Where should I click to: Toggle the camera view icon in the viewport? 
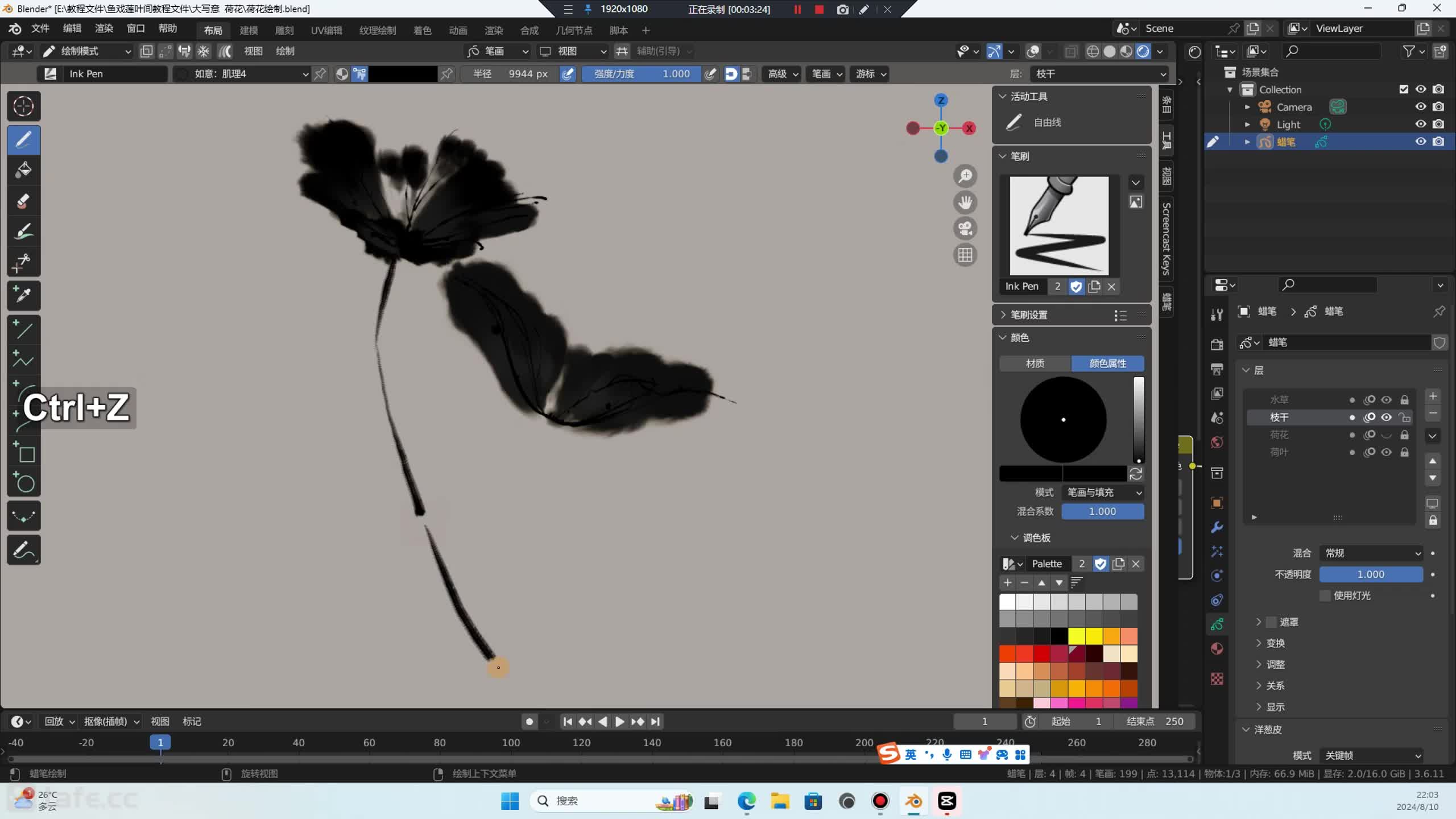coord(965,229)
